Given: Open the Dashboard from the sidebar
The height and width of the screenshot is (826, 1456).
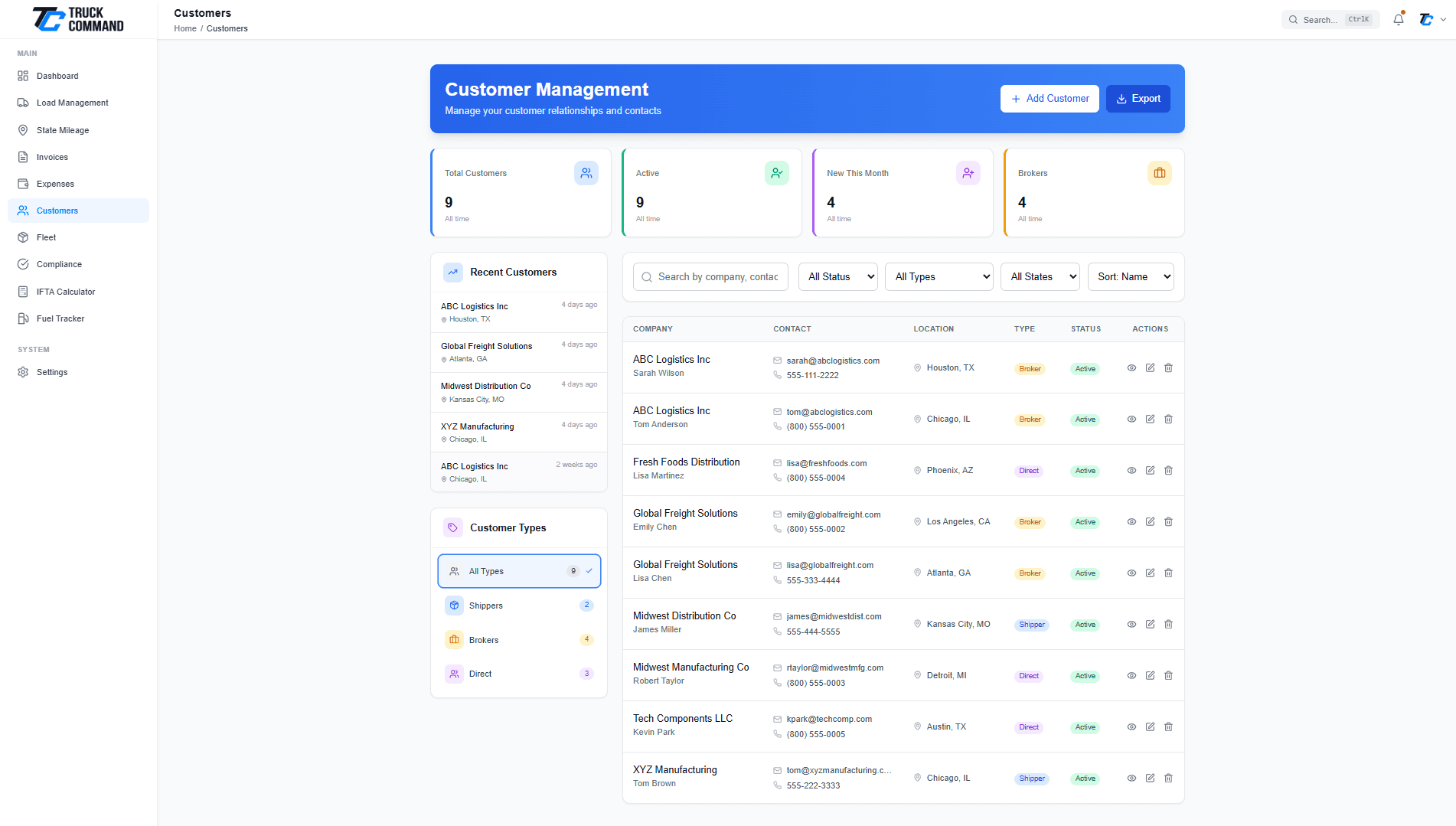Looking at the screenshot, I should pyautogui.click(x=57, y=76).
